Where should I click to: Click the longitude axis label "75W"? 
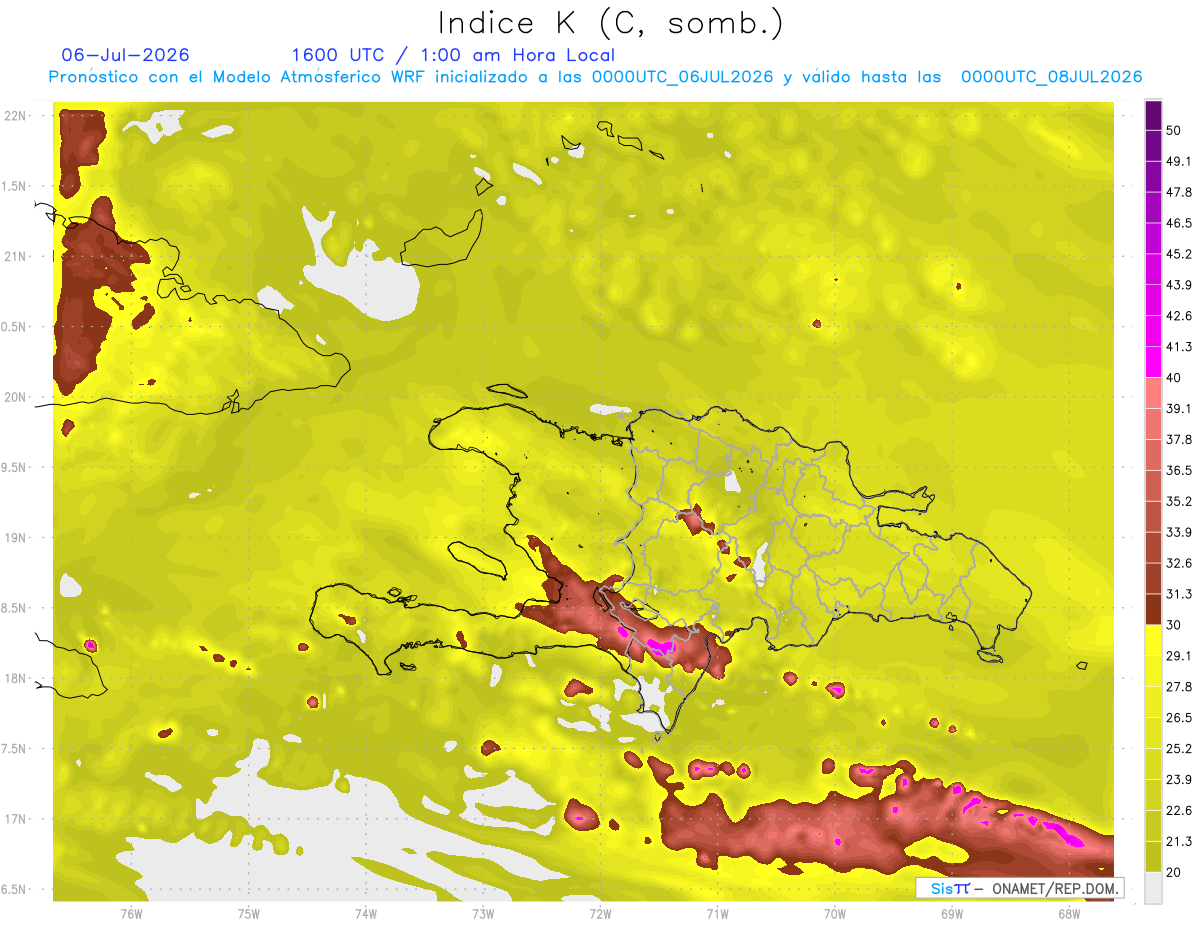[248, 913]
